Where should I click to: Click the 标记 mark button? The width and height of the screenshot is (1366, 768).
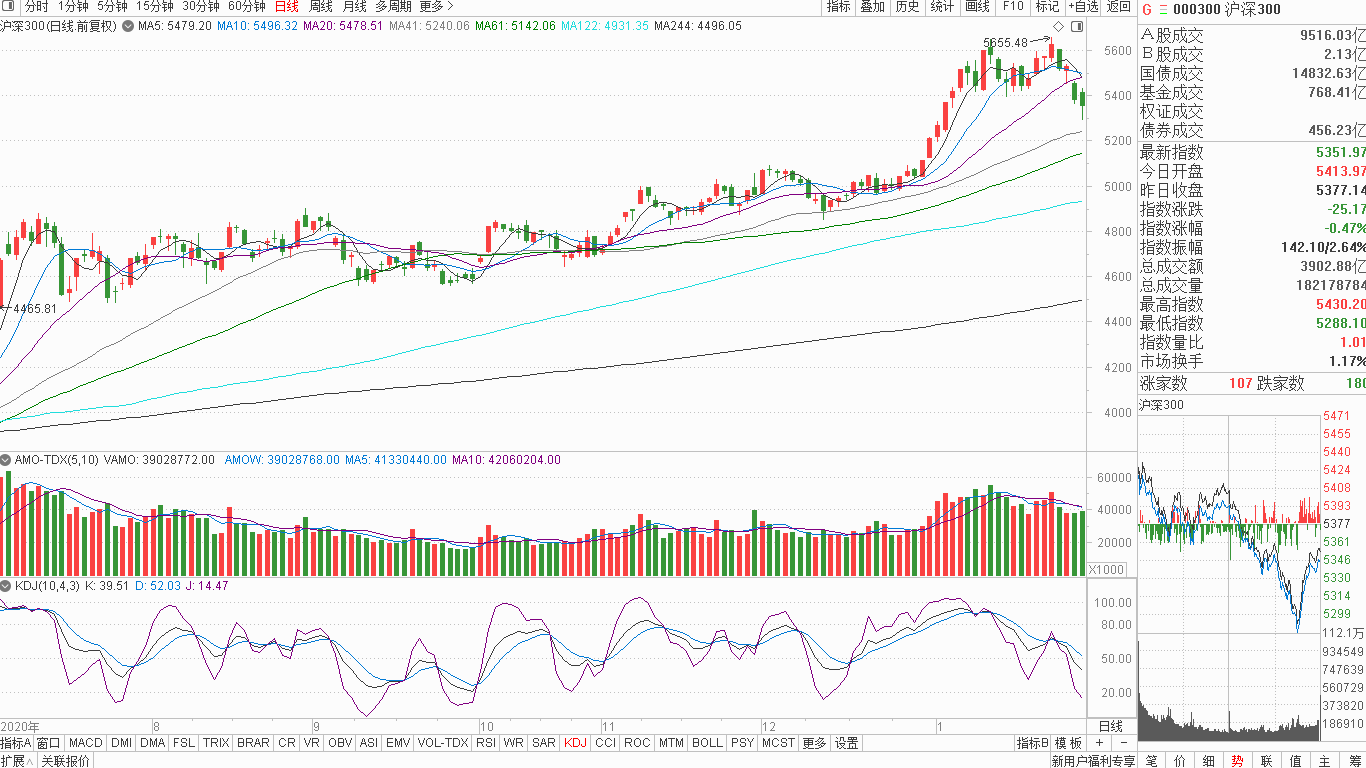coord(1047,6)
